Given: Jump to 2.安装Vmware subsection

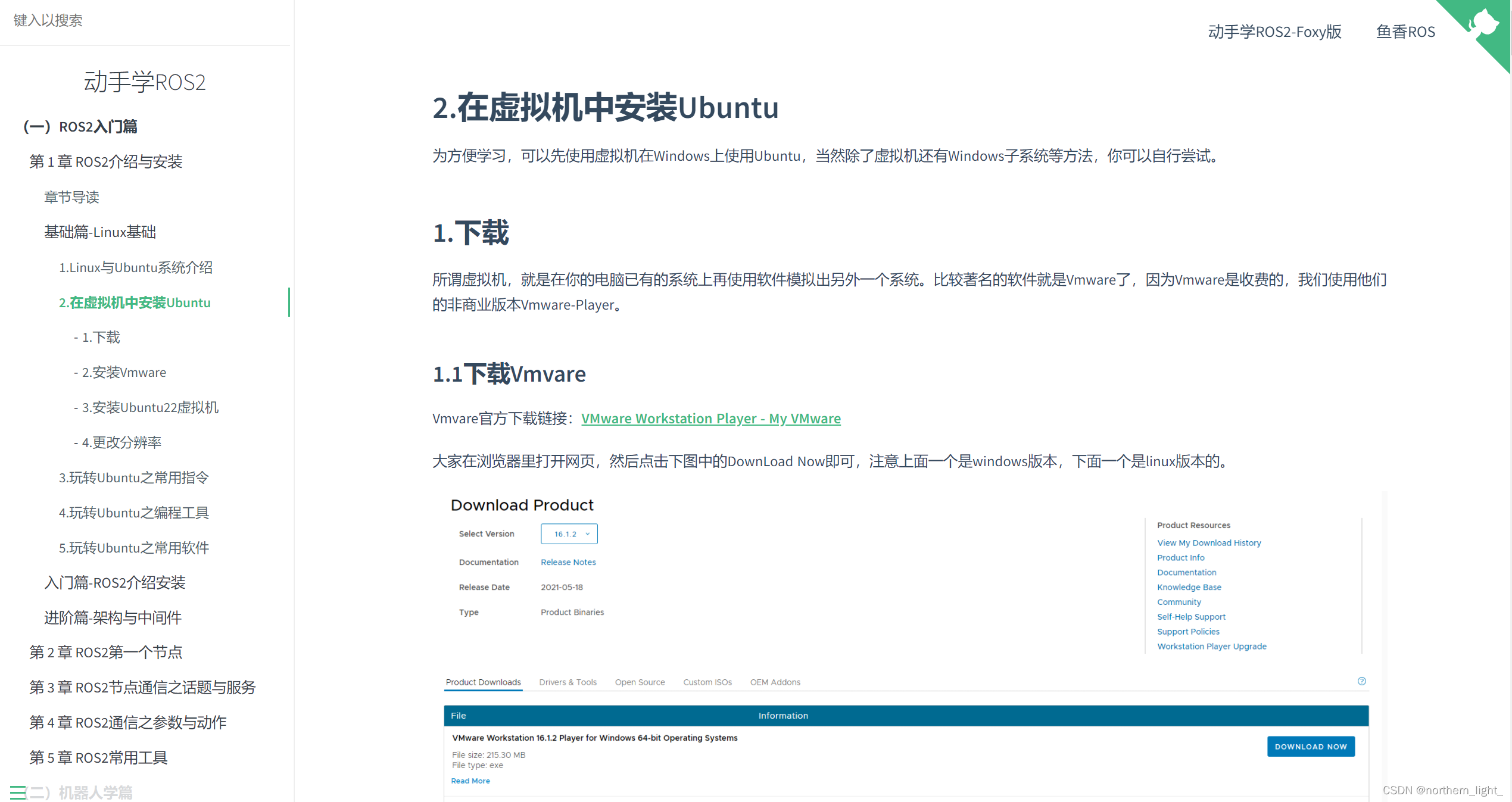Looking at the screenshot, I should pos(123,372).
